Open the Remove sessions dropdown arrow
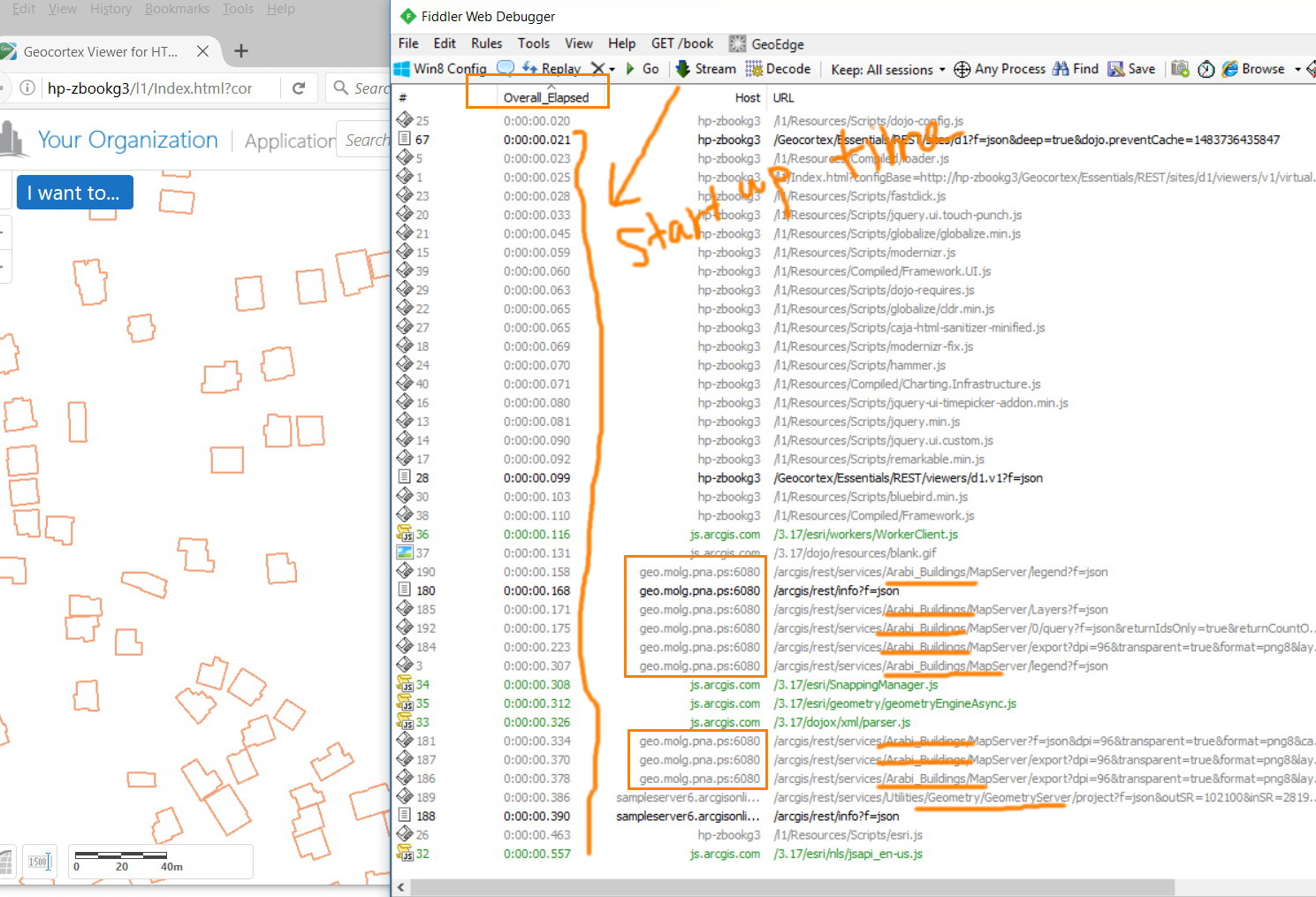Viewport: 1316px width, 897px height. 612,69
